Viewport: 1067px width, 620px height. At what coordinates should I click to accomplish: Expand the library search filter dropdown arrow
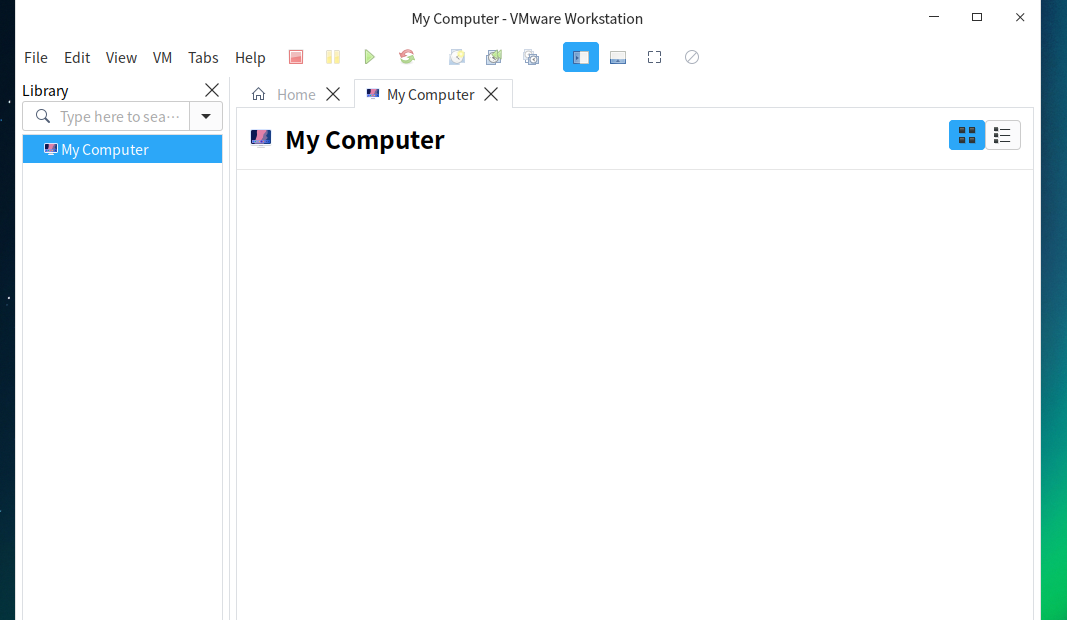point(206,116)
